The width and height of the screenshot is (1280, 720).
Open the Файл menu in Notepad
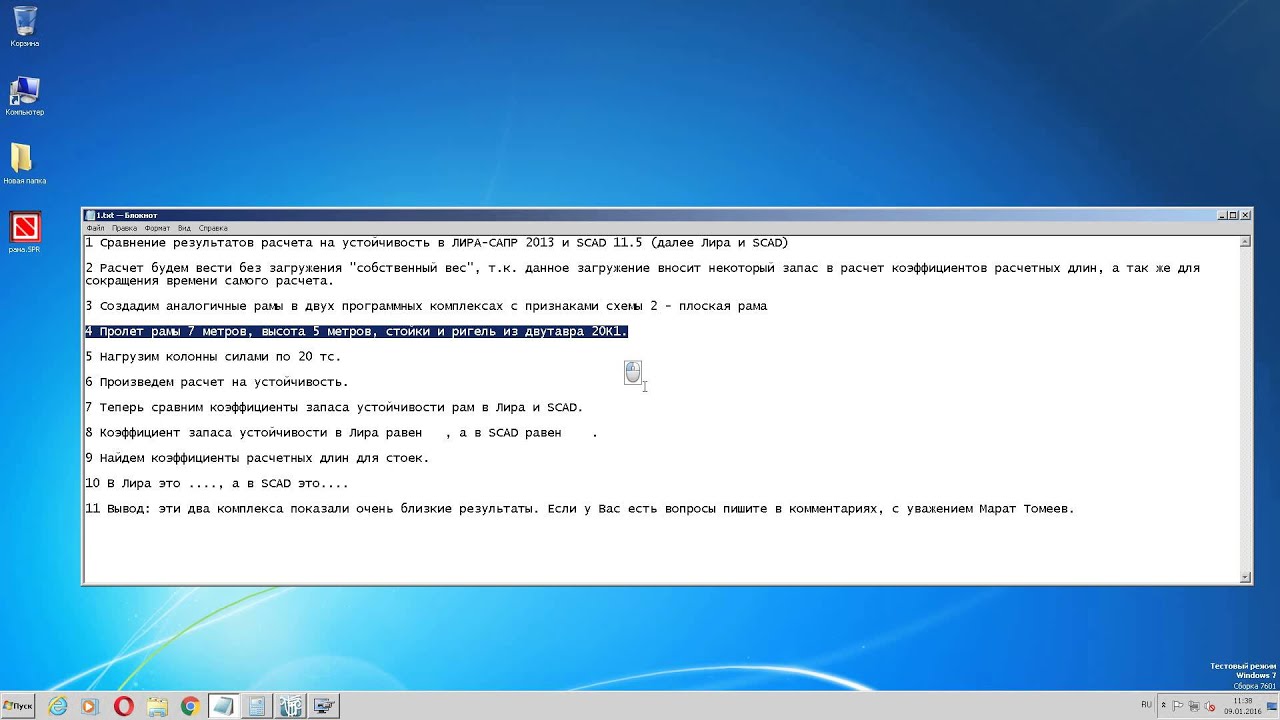click(x=95, y=228)
